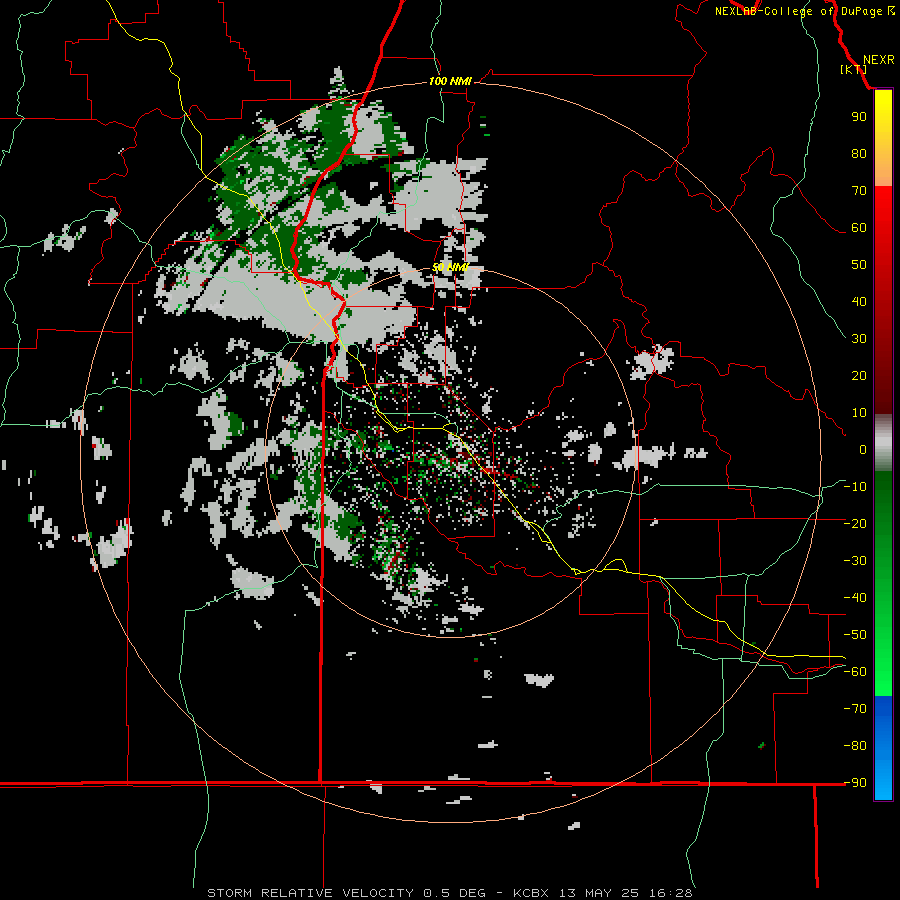Pick the yellow top segment of color bar

click(883, 138)
